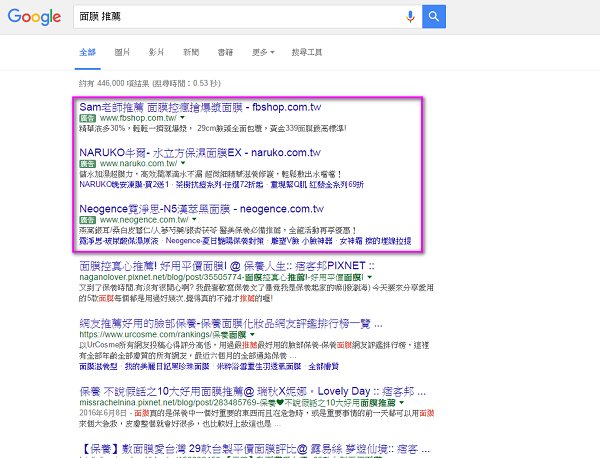Expand arrow after missrachelnina.pixnet.net URL
The width and height of the screenshot is (600, 458).
point(401,403)
